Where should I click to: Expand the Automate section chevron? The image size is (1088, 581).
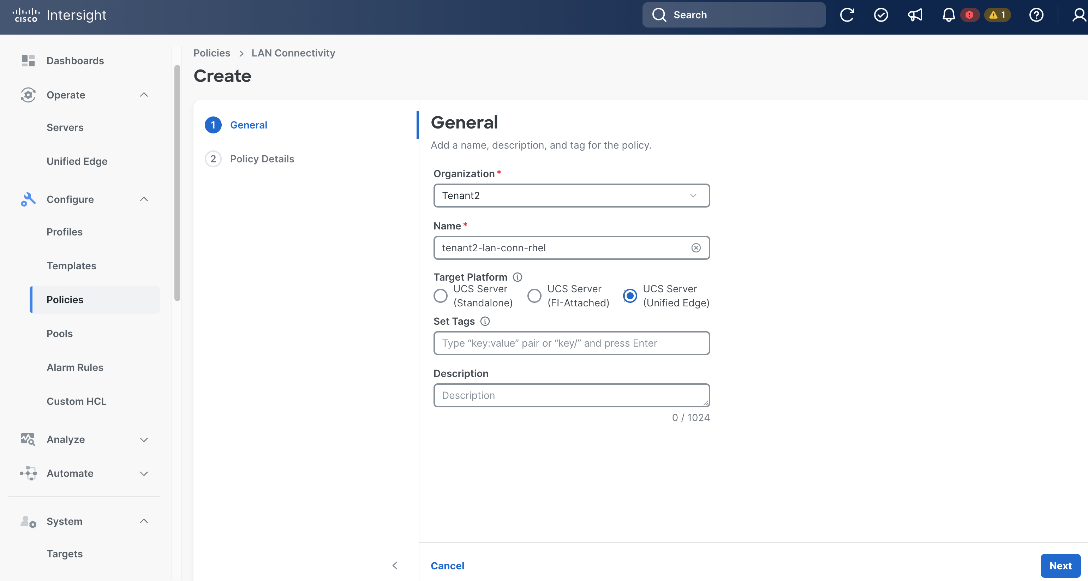point(144,473)
